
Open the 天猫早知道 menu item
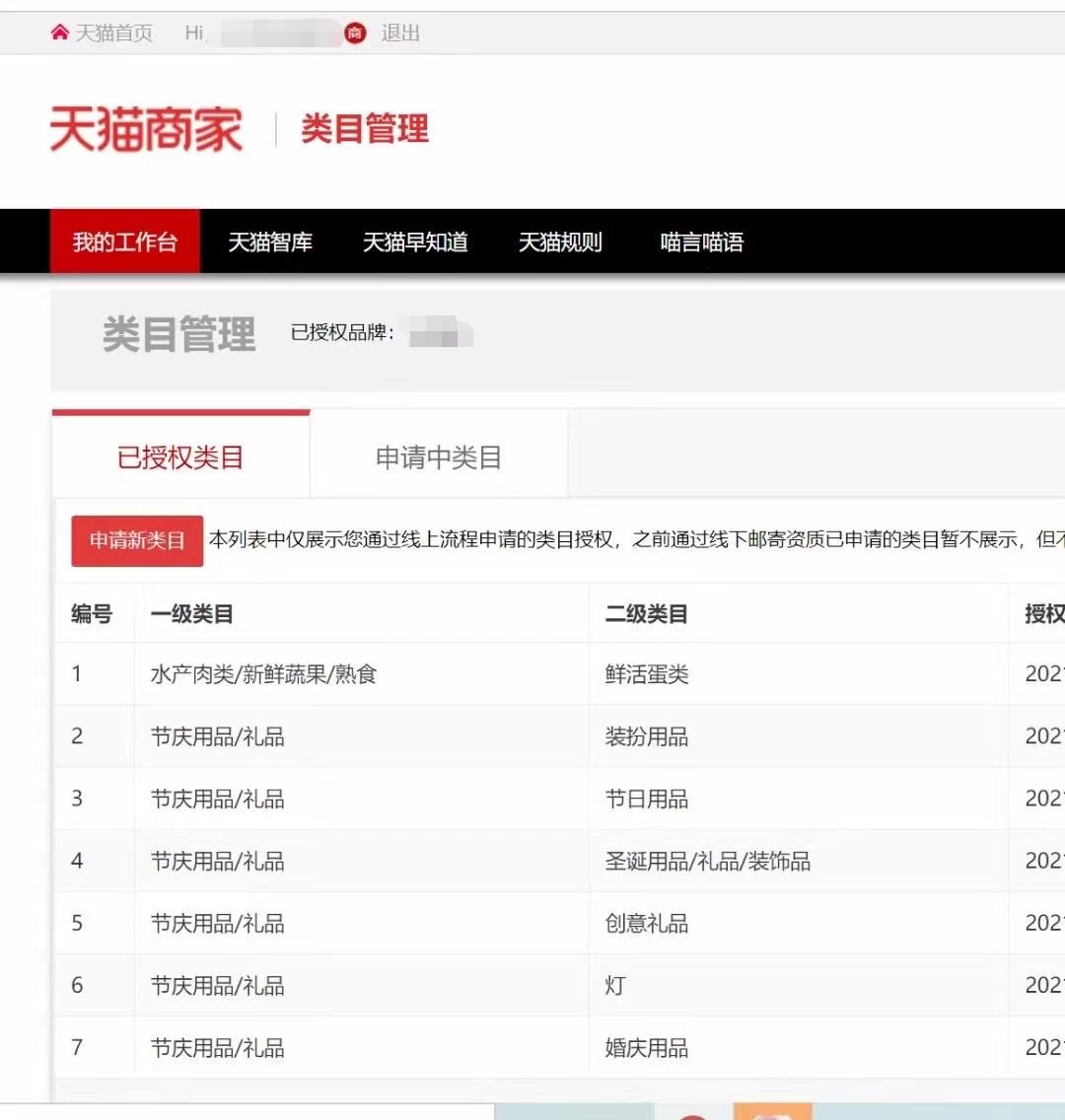(415, 243)
